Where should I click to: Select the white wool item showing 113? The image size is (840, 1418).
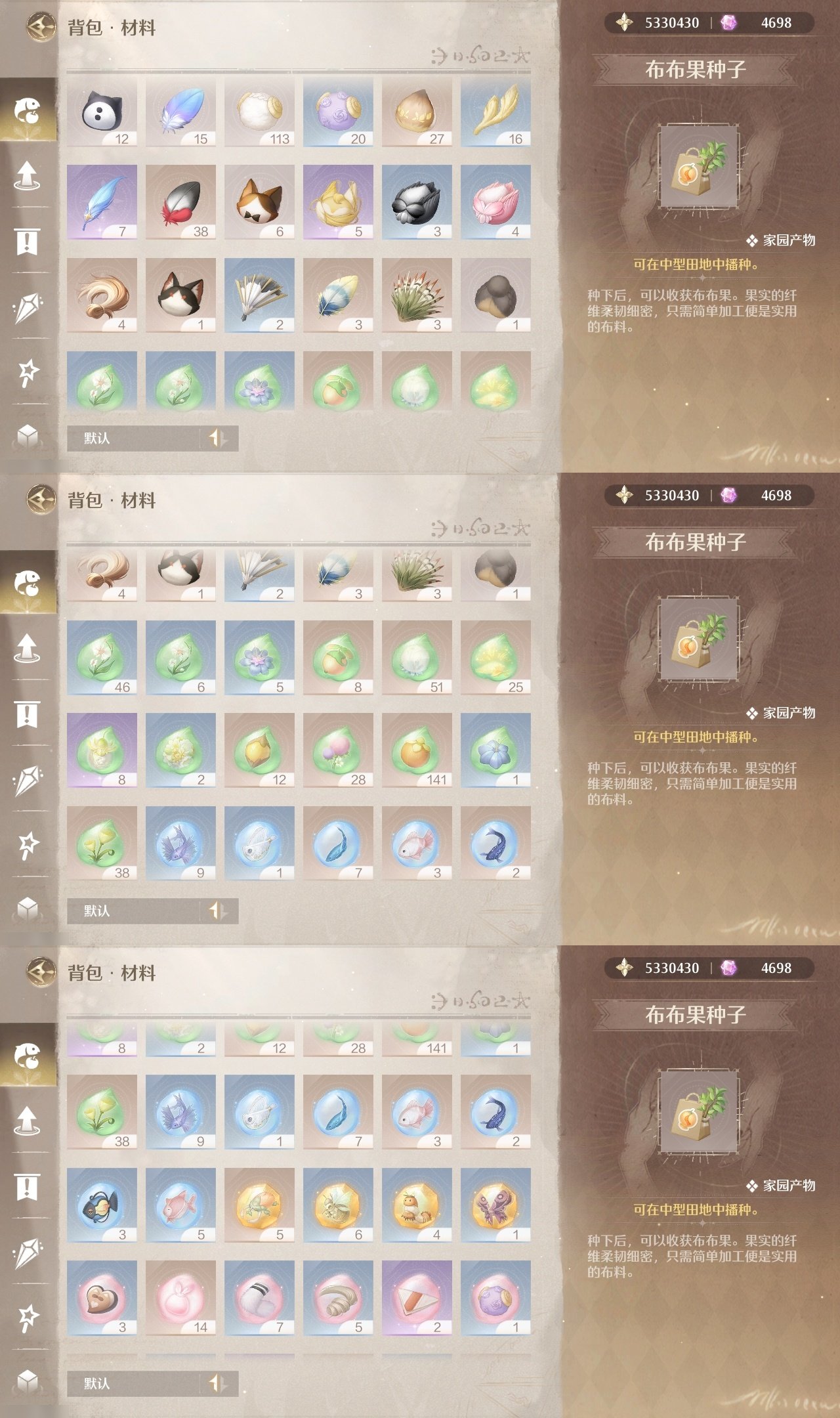pos(259,112)
